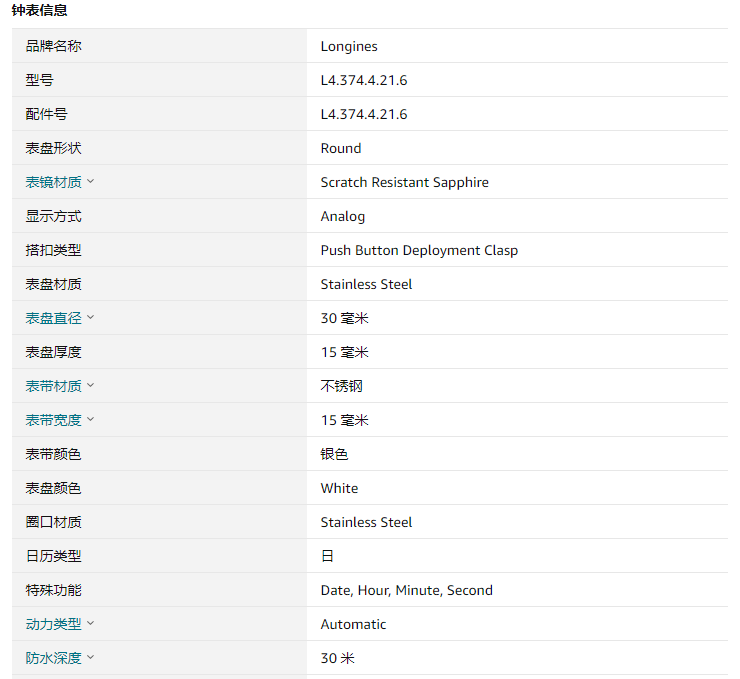Image resolution: width=740 pixels, height=679 pixels.
Task: Select the 日 calendar type value
Action: [x=327, y=556]
